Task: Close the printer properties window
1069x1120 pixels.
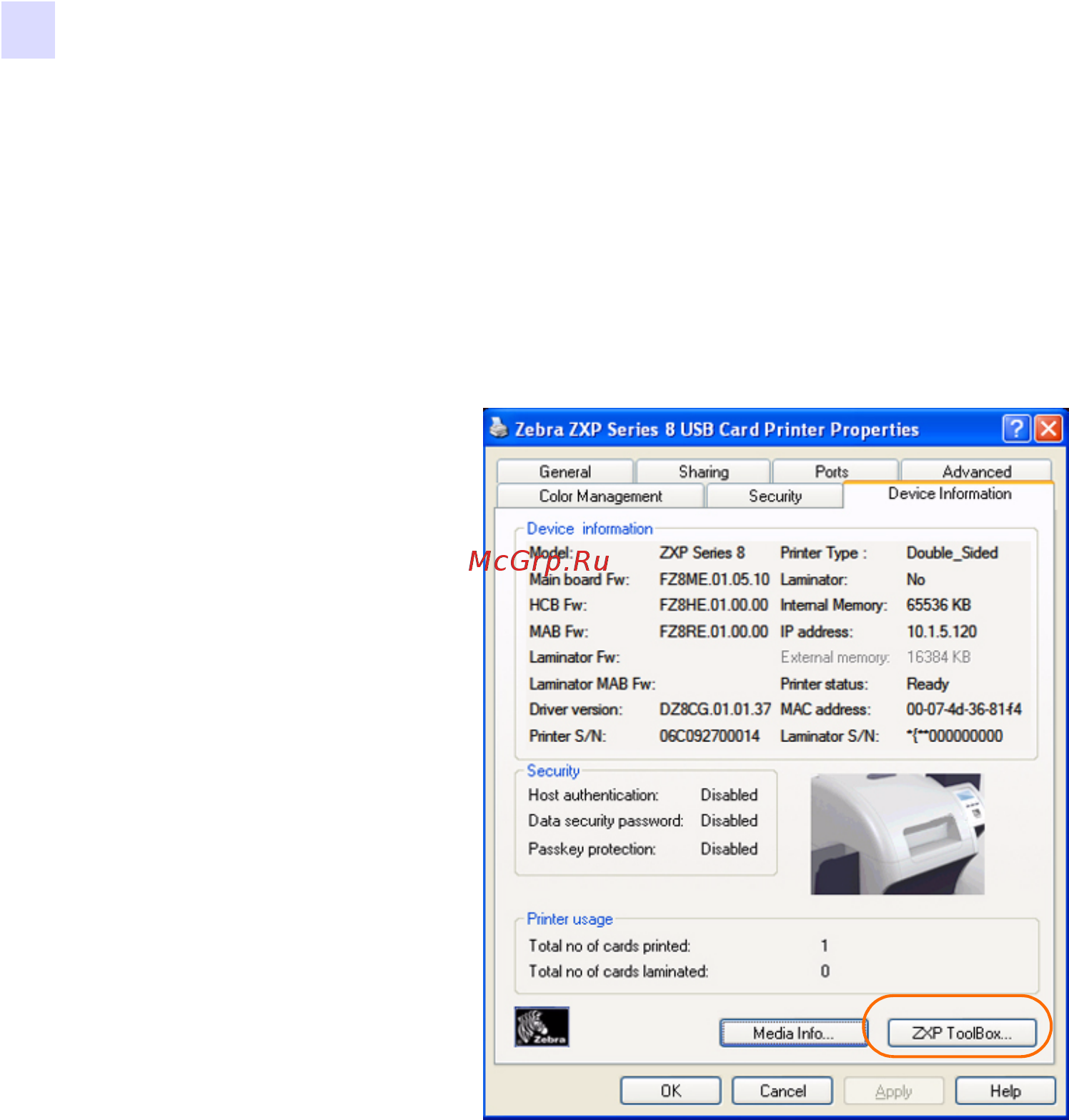Action: [1048, 429]
